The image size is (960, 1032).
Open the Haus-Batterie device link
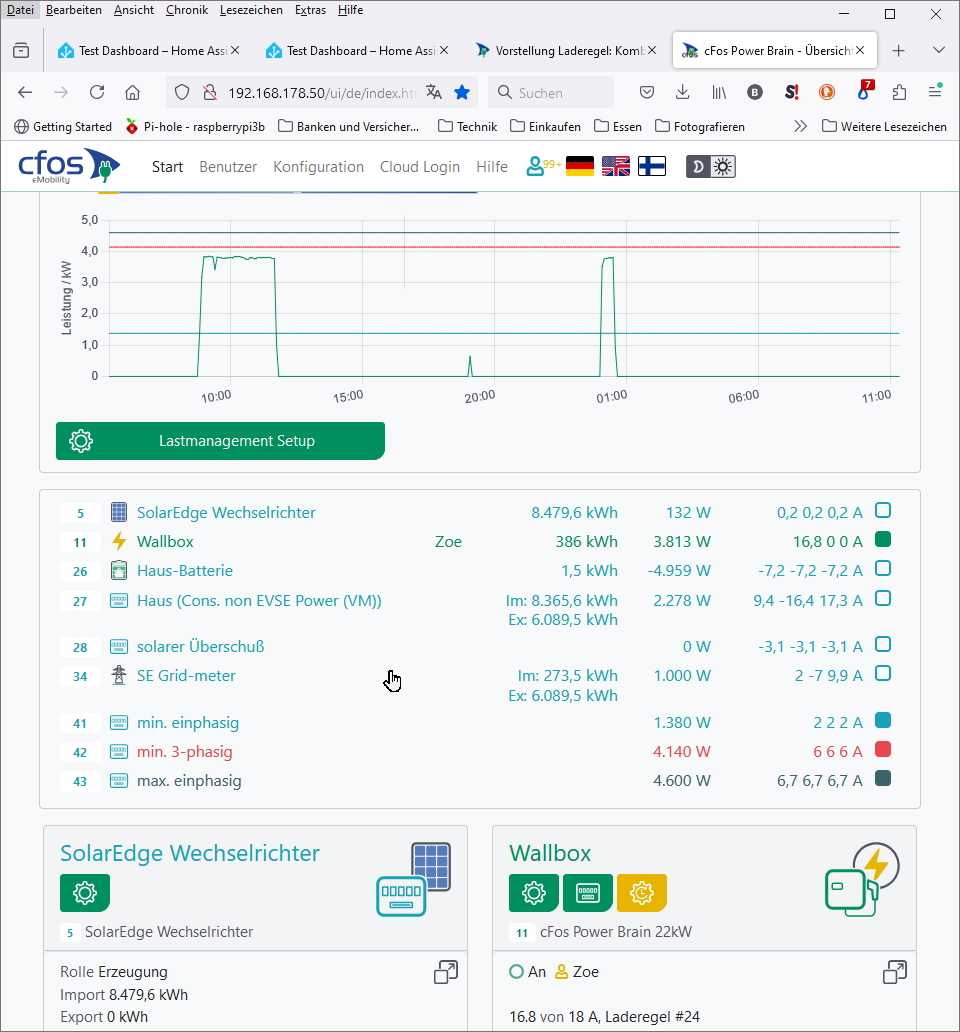[x=185, y=571]
